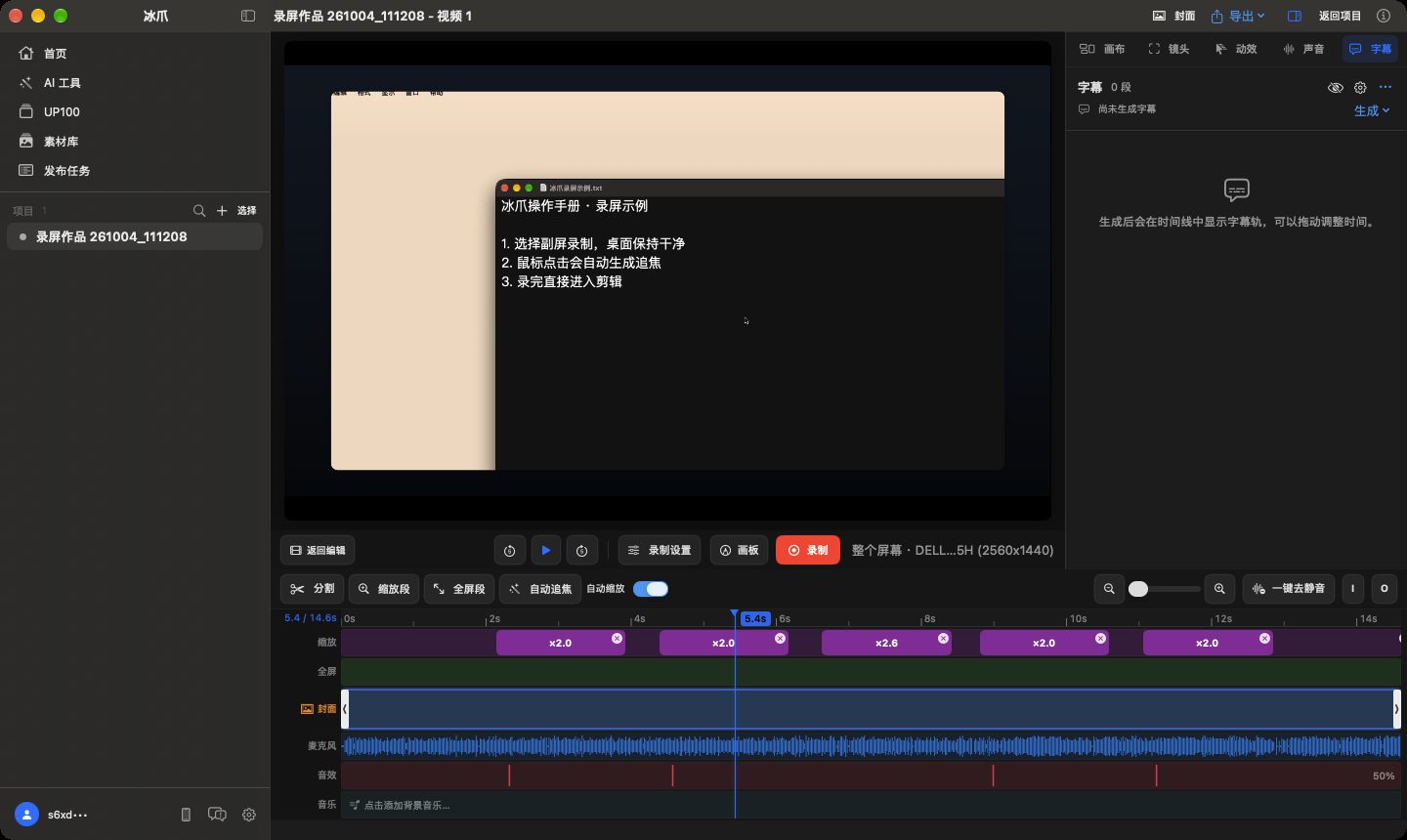1407x840 pixels.
Task: Click the red 录制 button
Action: coord(808,550)
